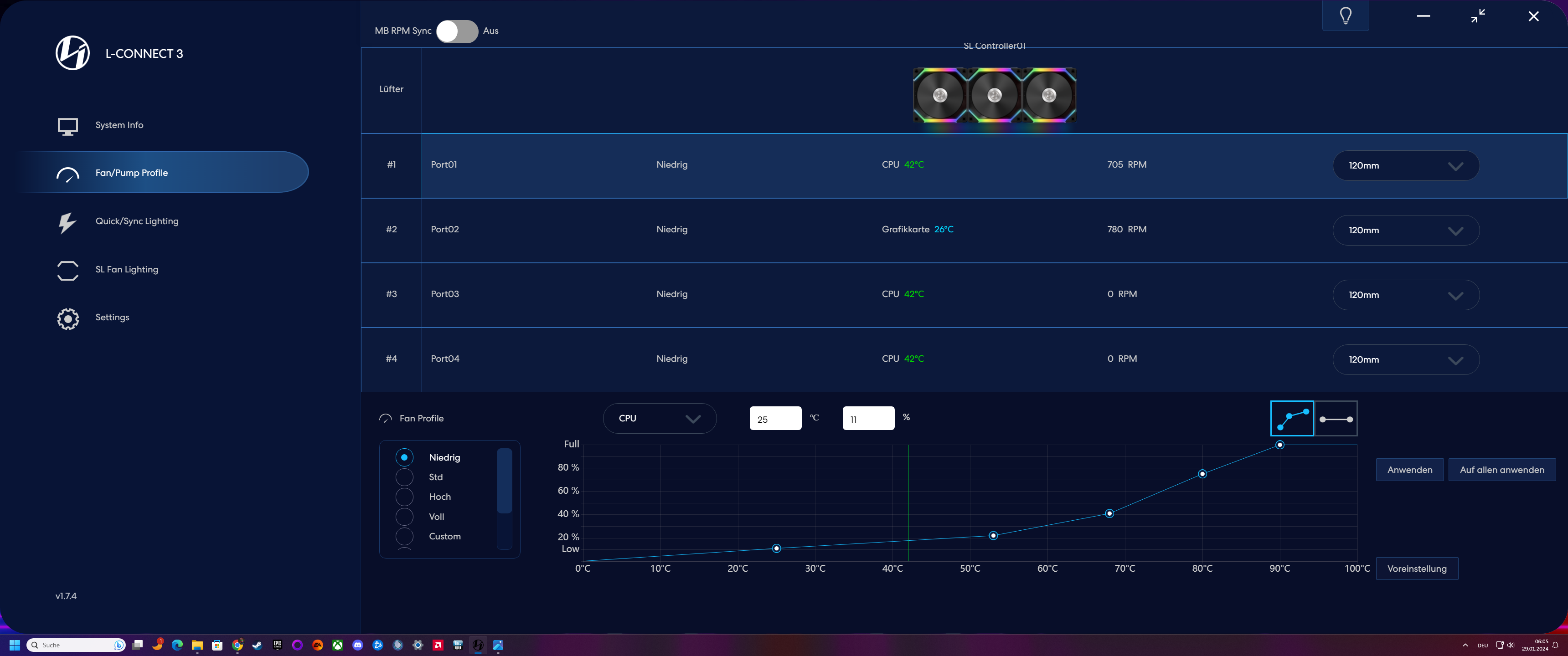
Task: Open the Port03 120mm size dropdown
Action: click(1405, 295)
